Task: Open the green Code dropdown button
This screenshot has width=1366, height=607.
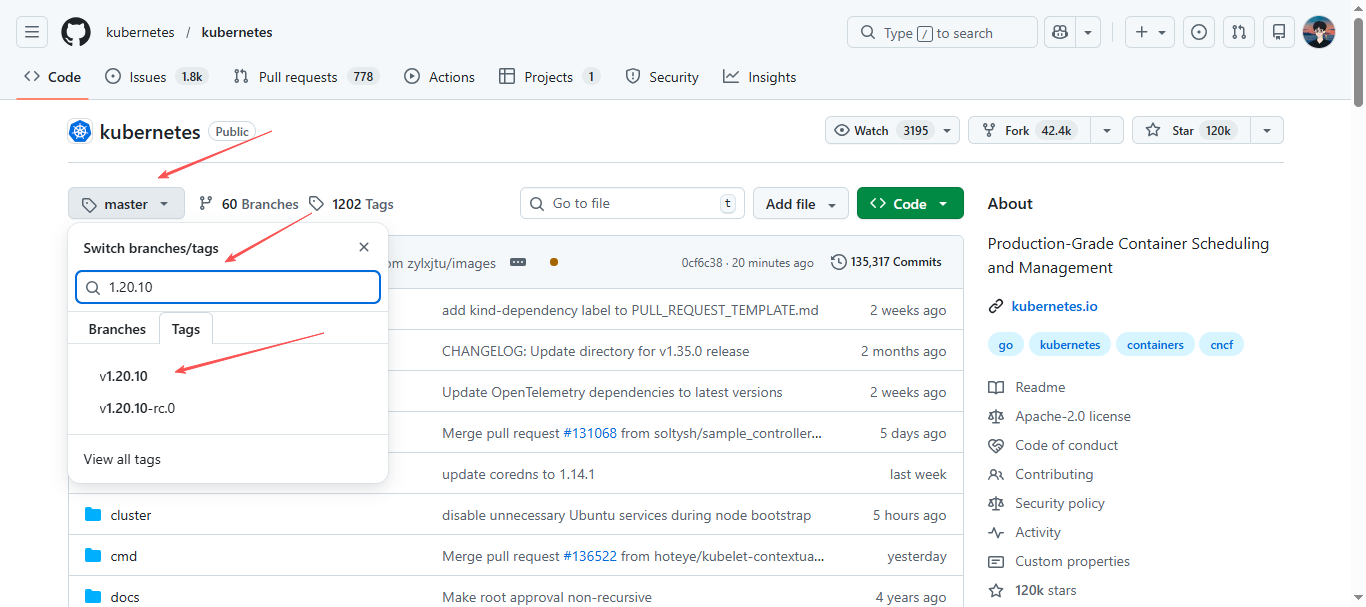Action: [x=910, y=203]
